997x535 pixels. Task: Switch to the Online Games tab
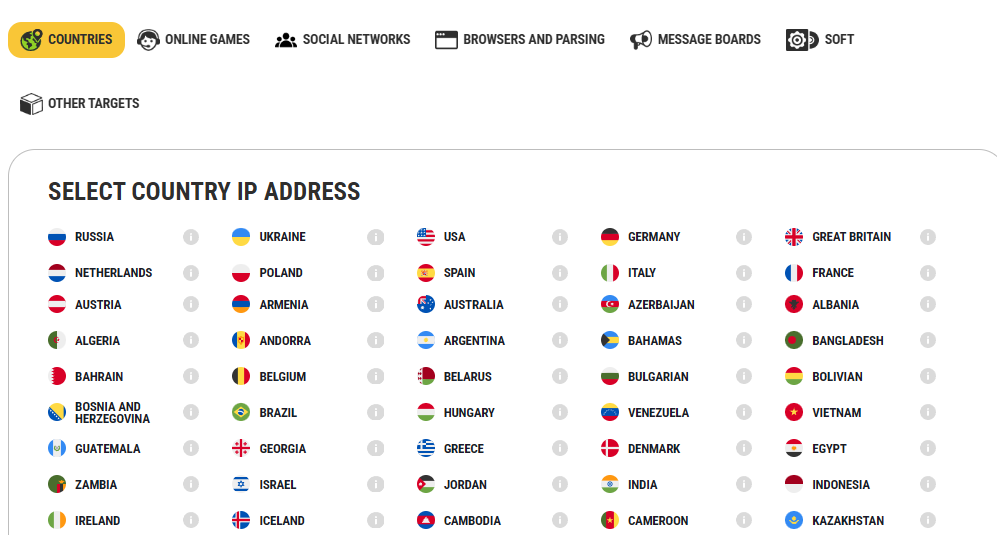pos(194,40)
